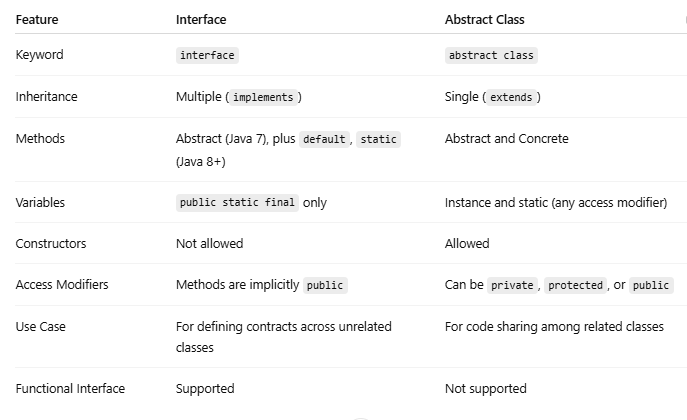Click the "protected" access modifier chip

coord(575,285)
